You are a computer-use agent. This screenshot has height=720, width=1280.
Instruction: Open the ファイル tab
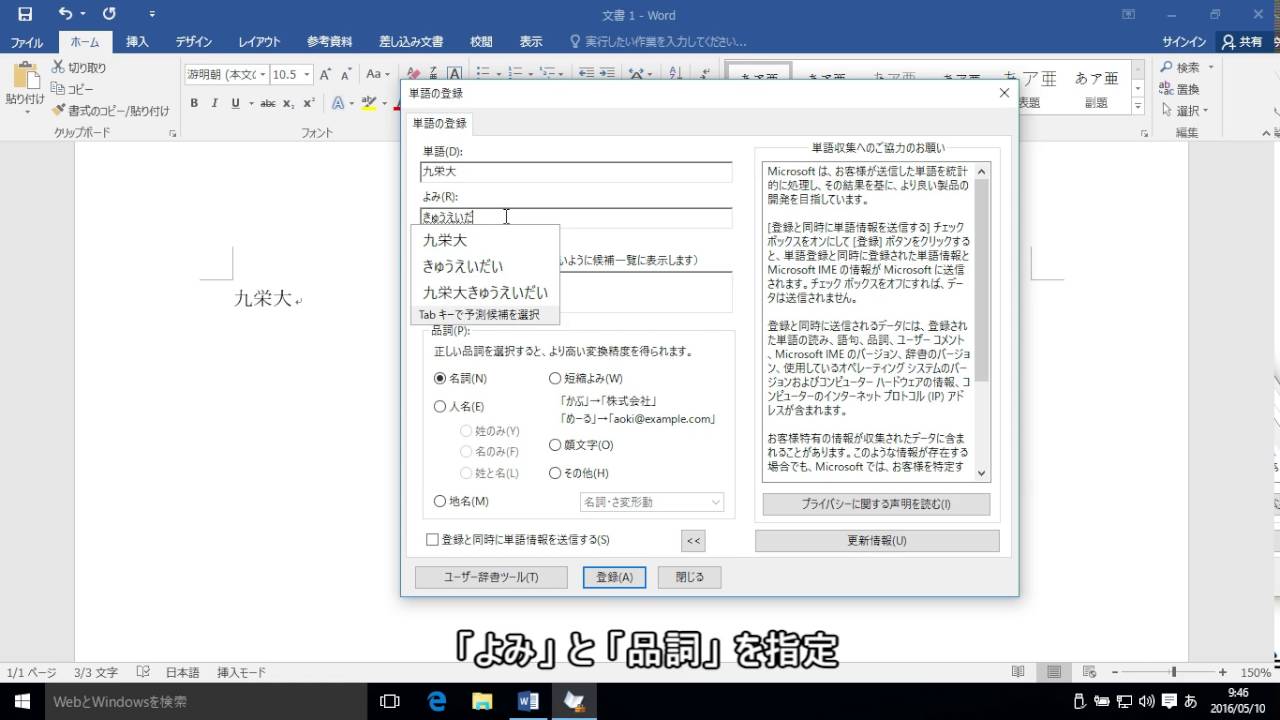coord(27,42)
